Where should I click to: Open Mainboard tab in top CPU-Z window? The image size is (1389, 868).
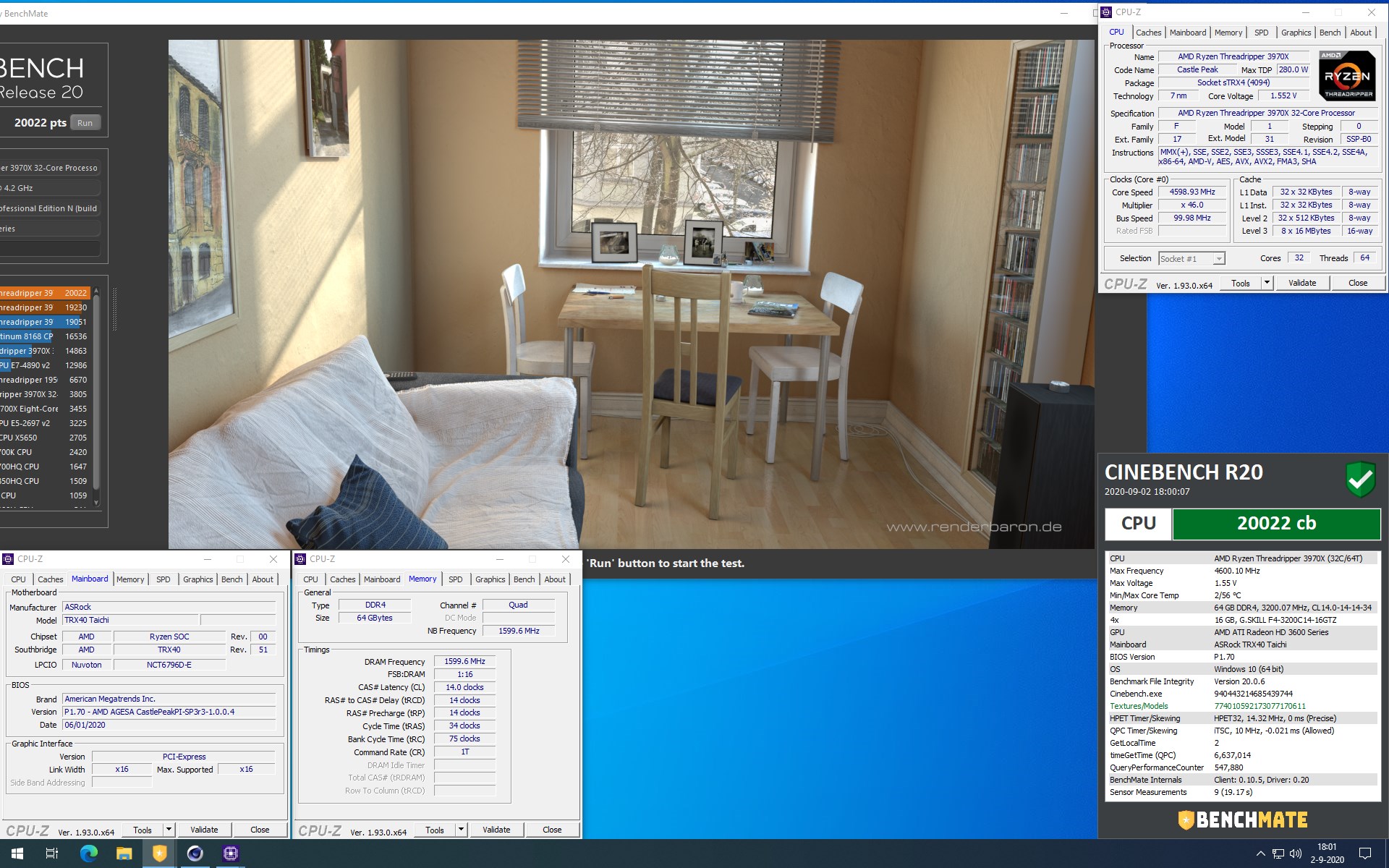(1188, 33)
